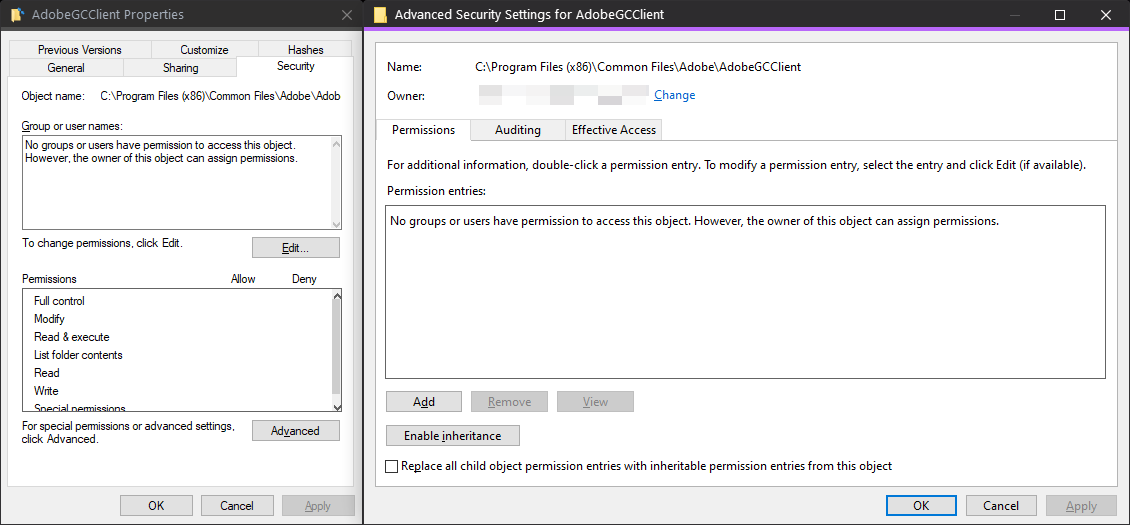
Task: Click Add to create permission entry
Action: tap(424, 402)
